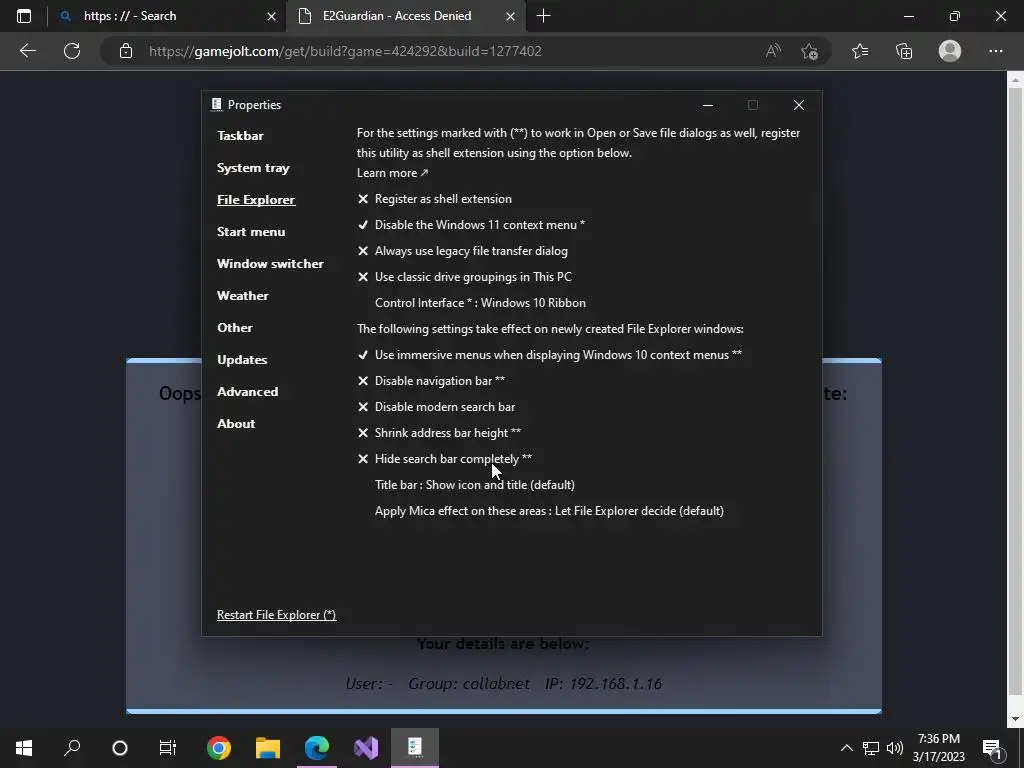Launch Google Chrome from the taskbar

[219, 748]
